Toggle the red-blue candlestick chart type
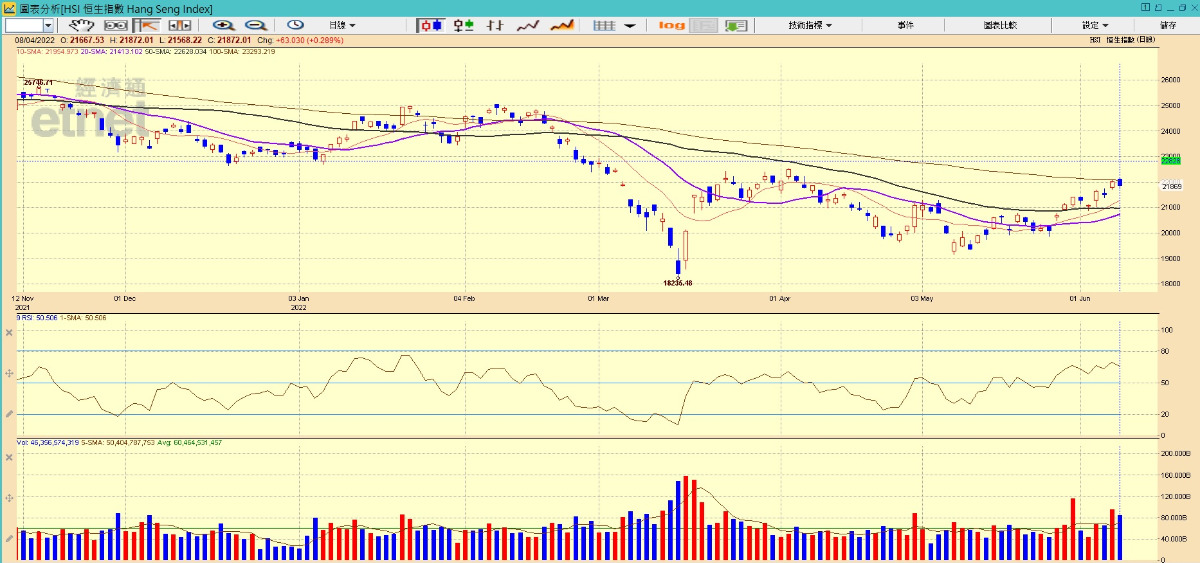The width and height of the screenshot is (1200, 563). [431, 24]
